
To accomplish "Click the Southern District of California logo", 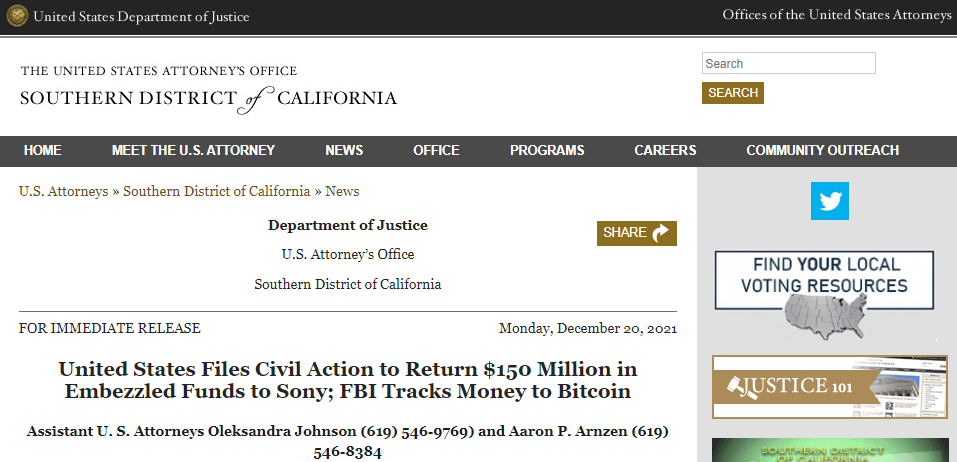I will pyautogui.click(x=208, y=88).
